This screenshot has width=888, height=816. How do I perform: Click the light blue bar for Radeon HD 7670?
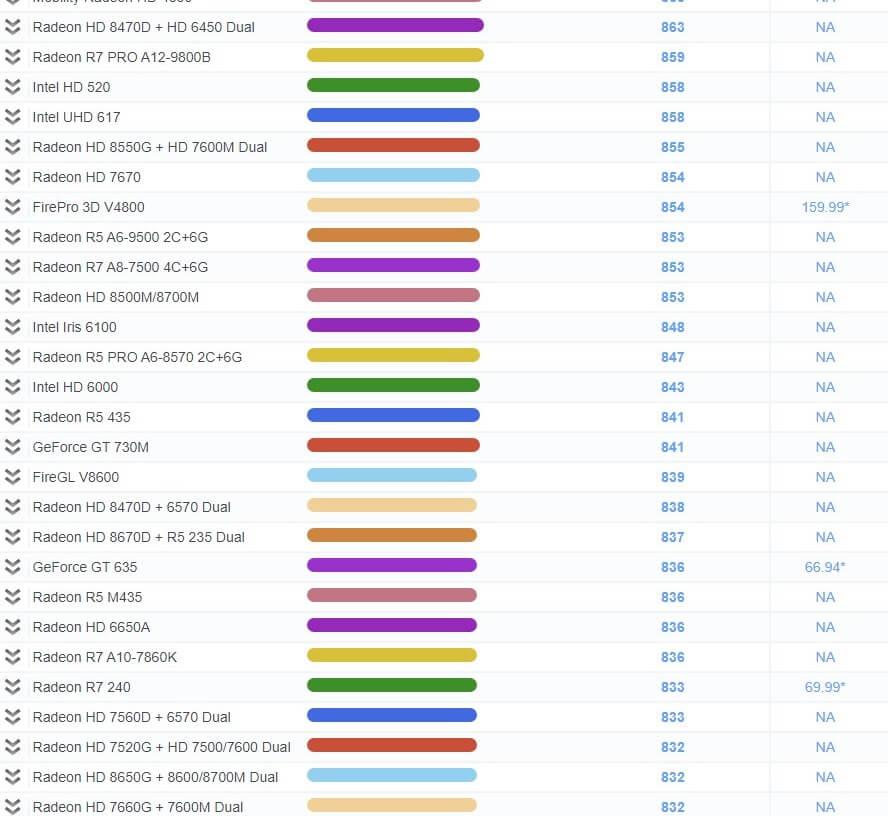tap(393, 176)
